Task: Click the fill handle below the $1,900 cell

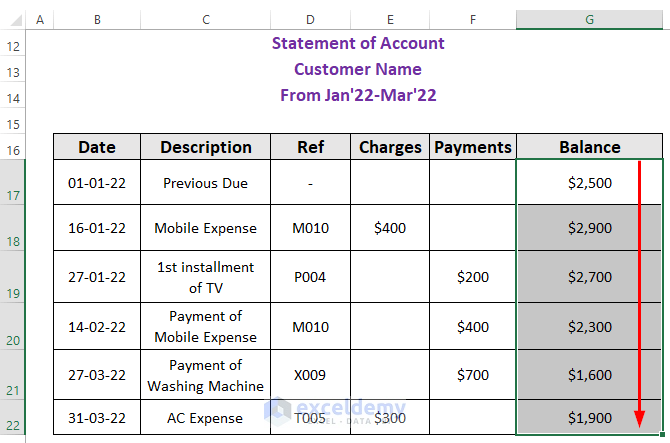Action: pyautogui.click(x=661, y=434)
